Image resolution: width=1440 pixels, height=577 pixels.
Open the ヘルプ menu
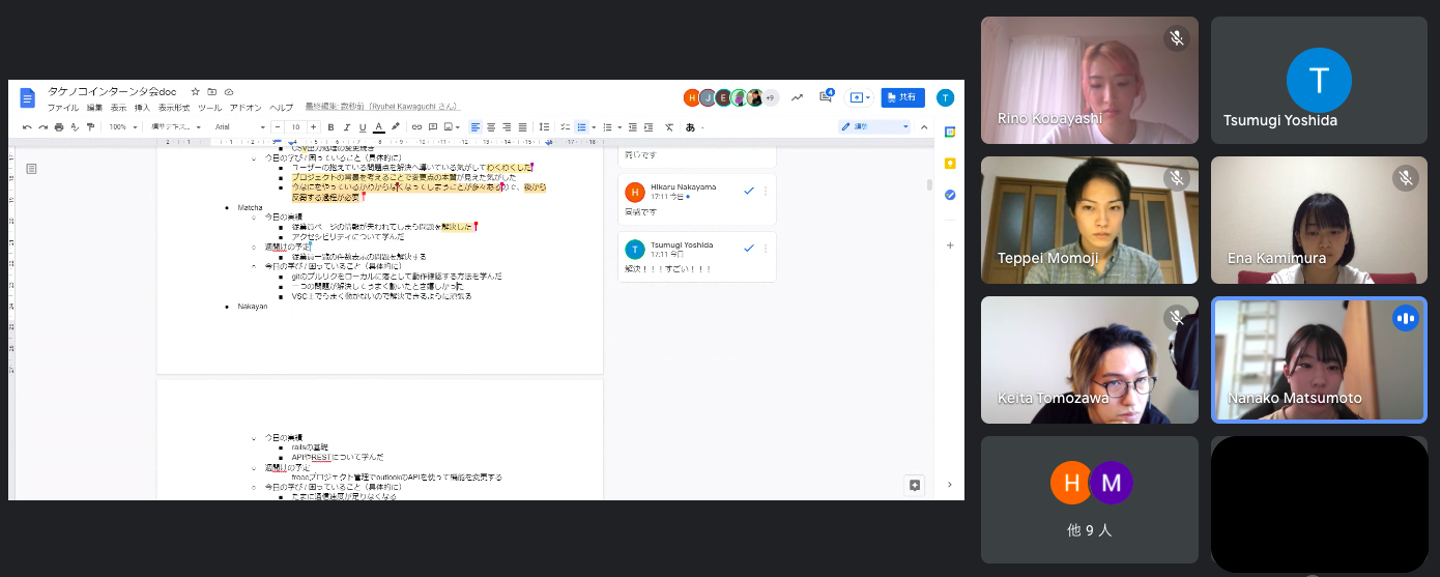click(x=281, y=108)
